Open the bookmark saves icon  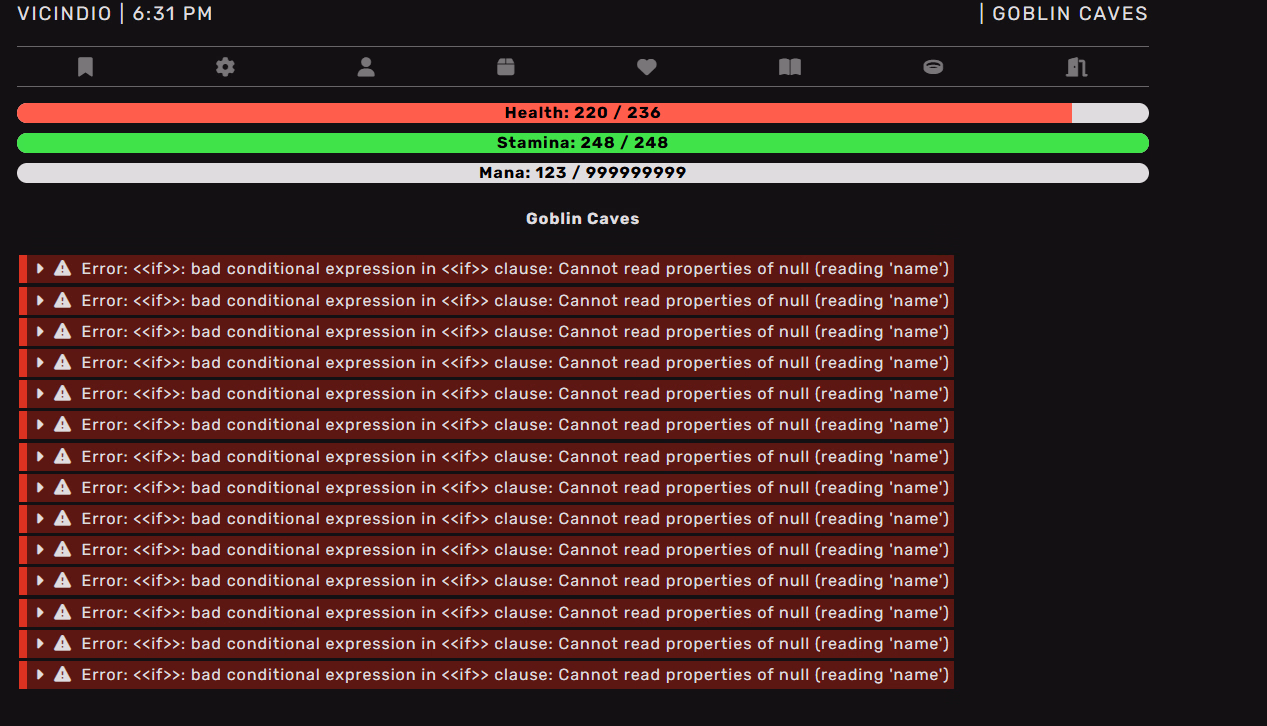pos(86,67)
